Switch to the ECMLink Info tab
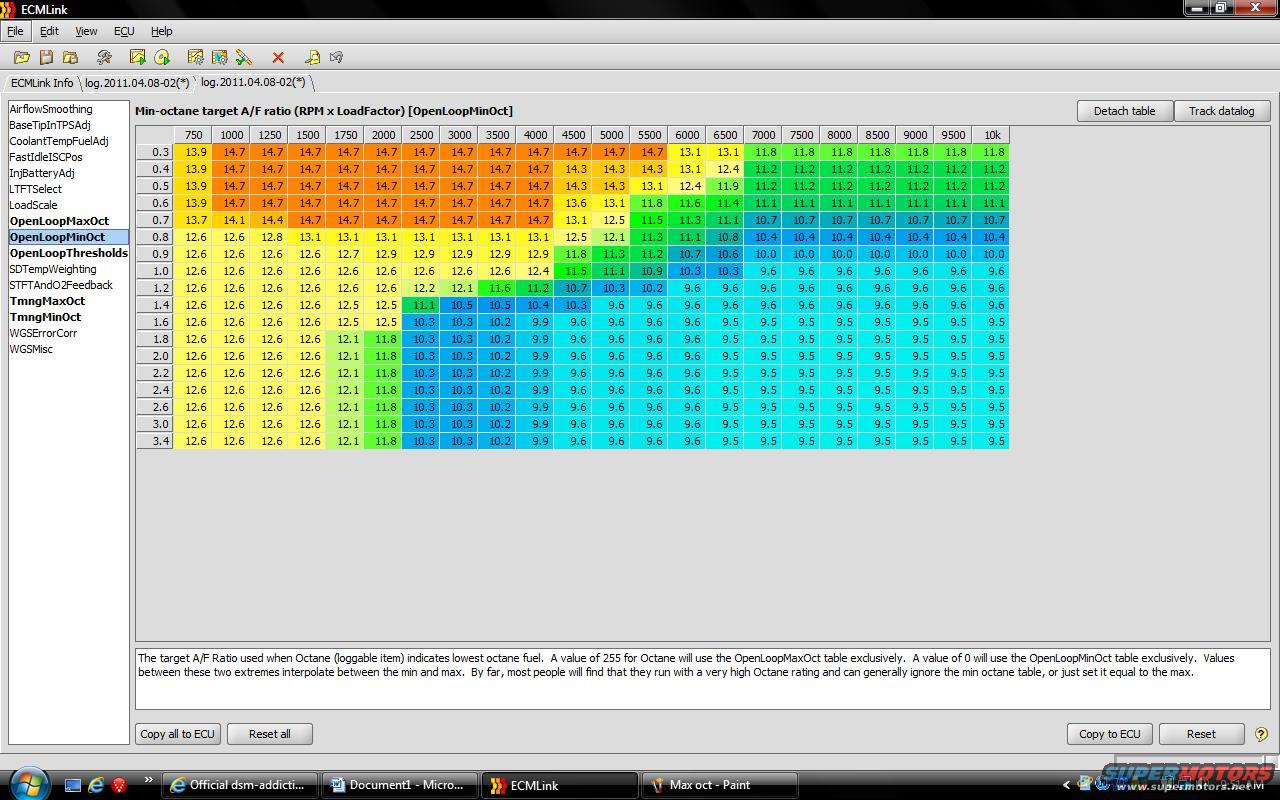The height and width of the screenshot is (800, 1280). click(x=42, y=83)
